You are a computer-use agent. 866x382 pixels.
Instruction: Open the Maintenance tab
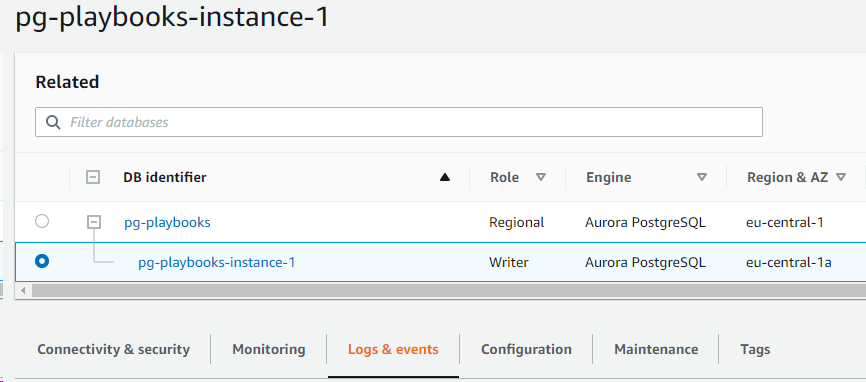[x=656, y=349]
